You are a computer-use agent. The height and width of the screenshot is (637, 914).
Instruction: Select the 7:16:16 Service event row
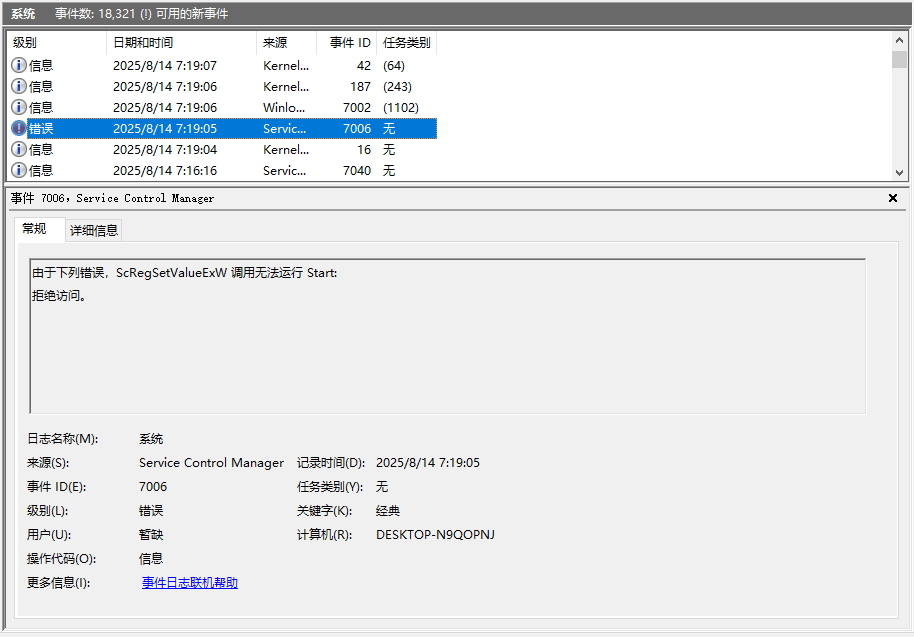pos(223,170)
